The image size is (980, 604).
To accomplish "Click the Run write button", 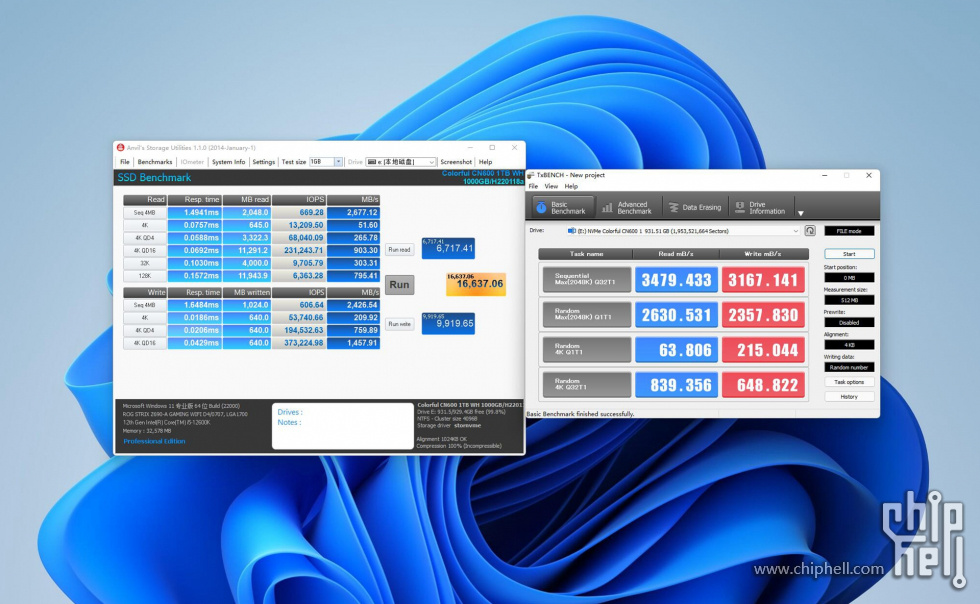I will click(399, 324).
